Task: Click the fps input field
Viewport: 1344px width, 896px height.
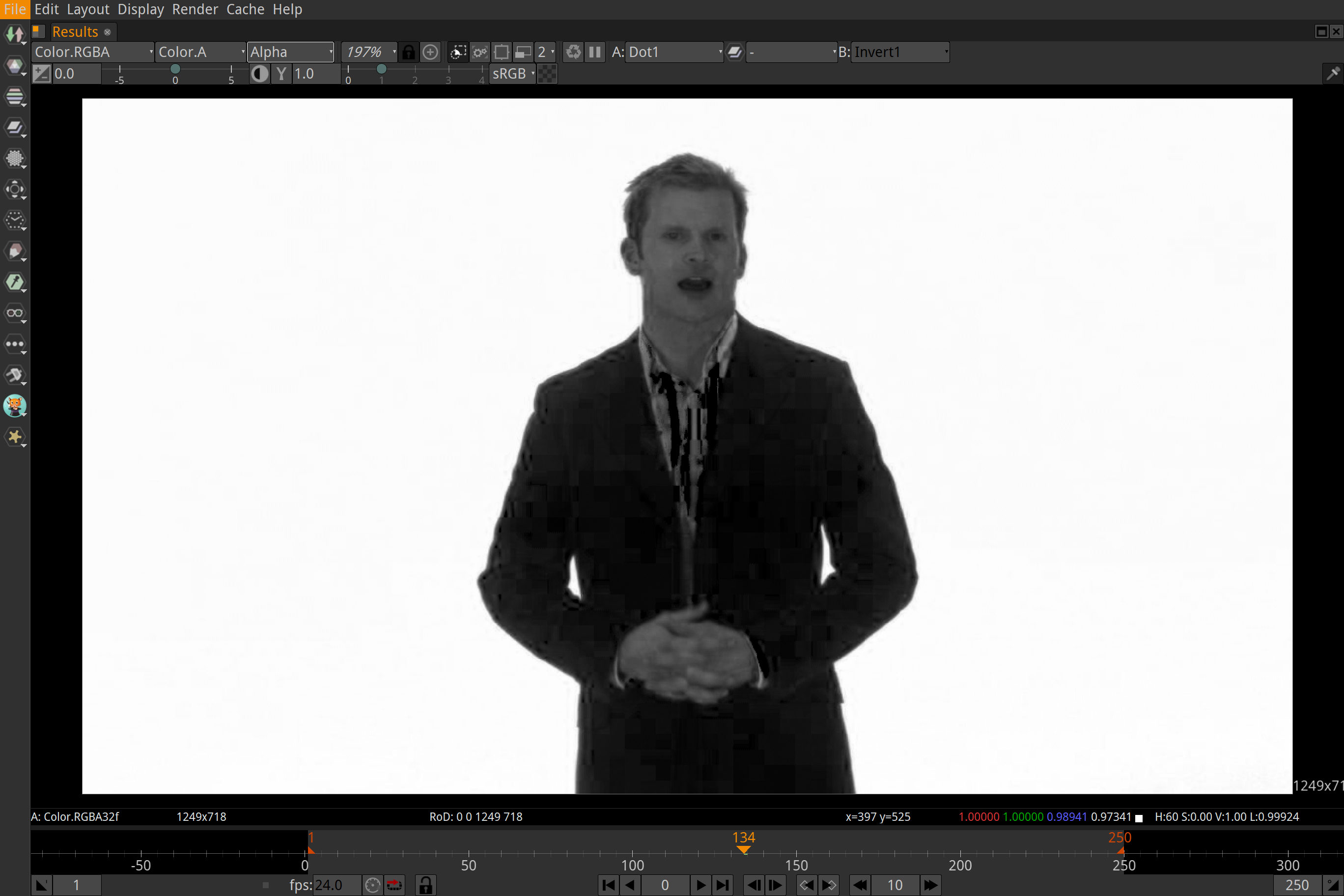Action: (x=336, y=885)
